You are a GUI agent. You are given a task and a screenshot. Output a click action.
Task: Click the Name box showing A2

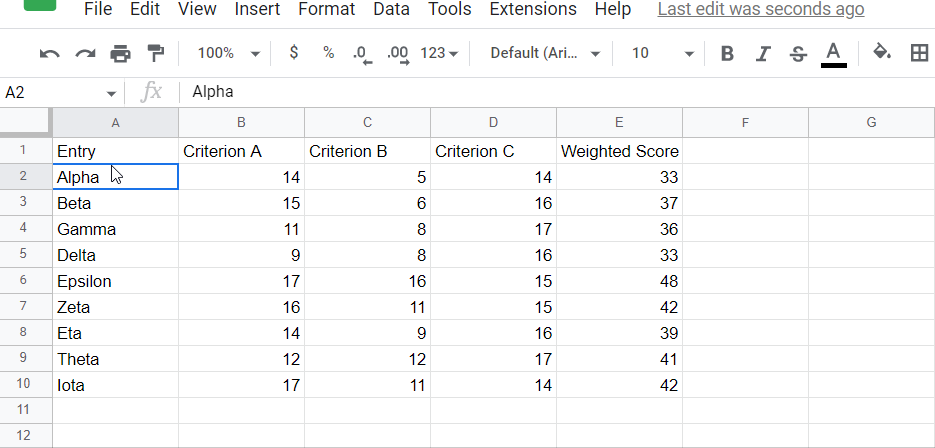click(60, 92)
